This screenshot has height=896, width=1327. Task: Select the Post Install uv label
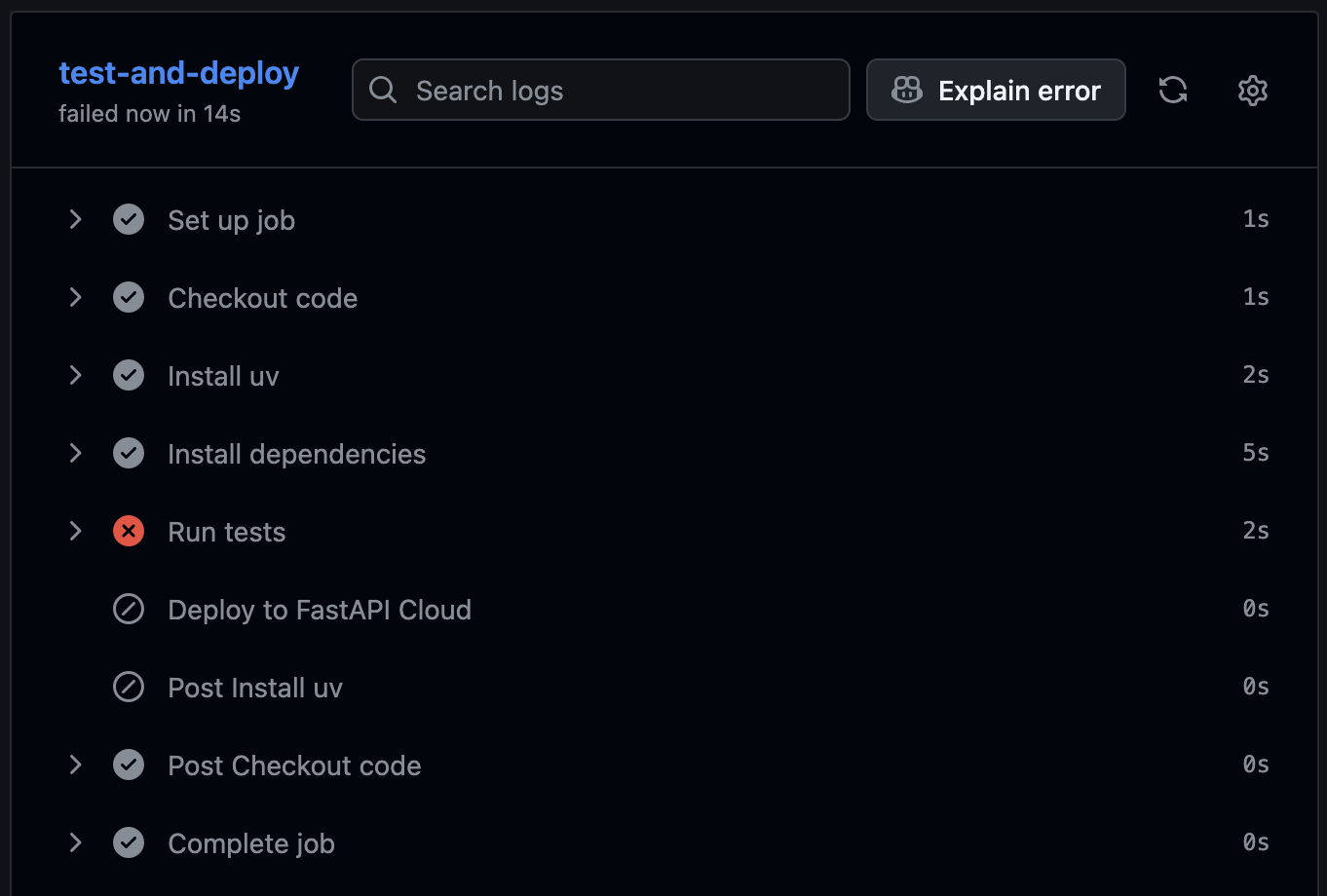click(255, 688)
